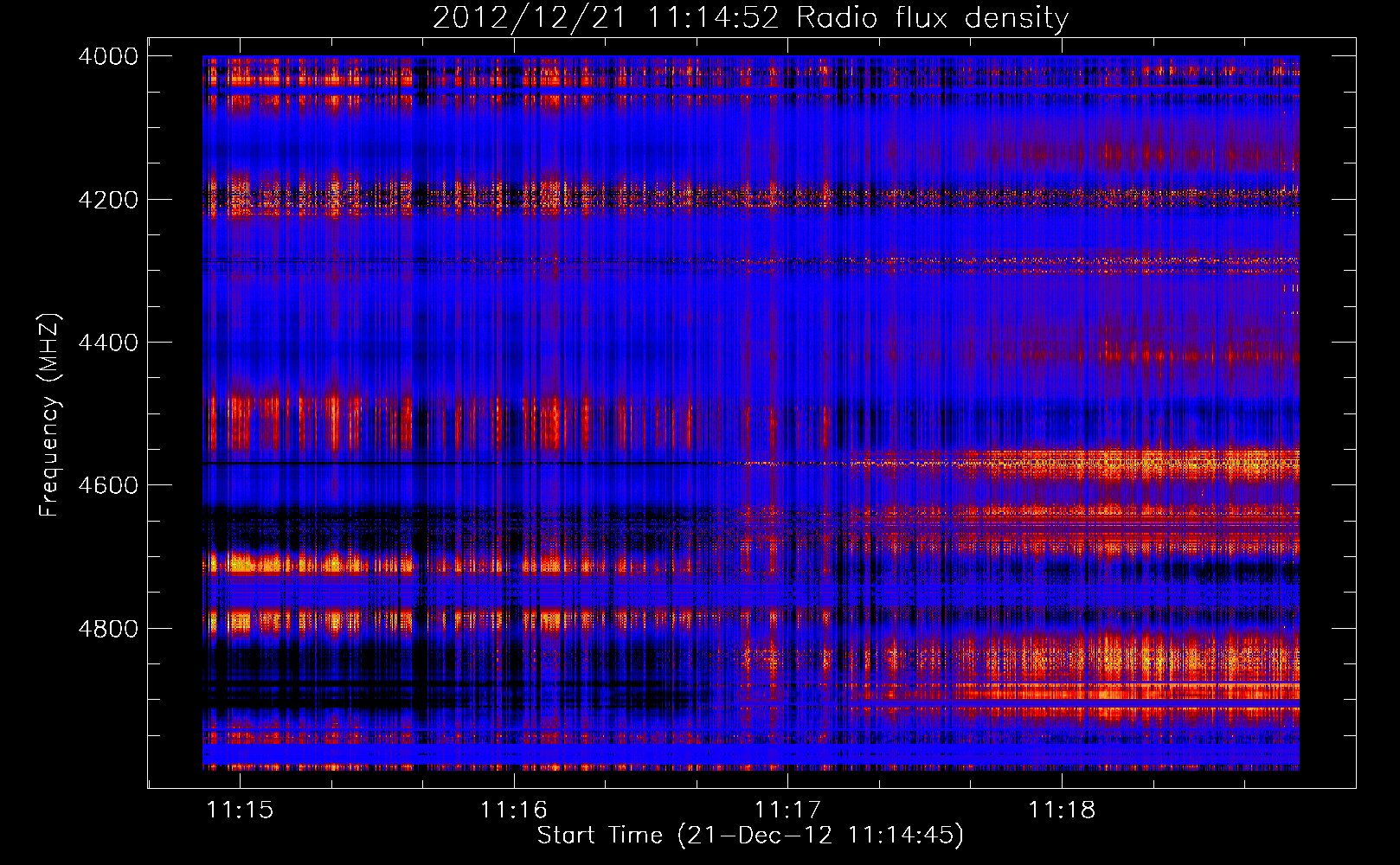Click the 11:18 time axis label
This screenshot has height=865, width=1400.
[x=1061, y=810]
